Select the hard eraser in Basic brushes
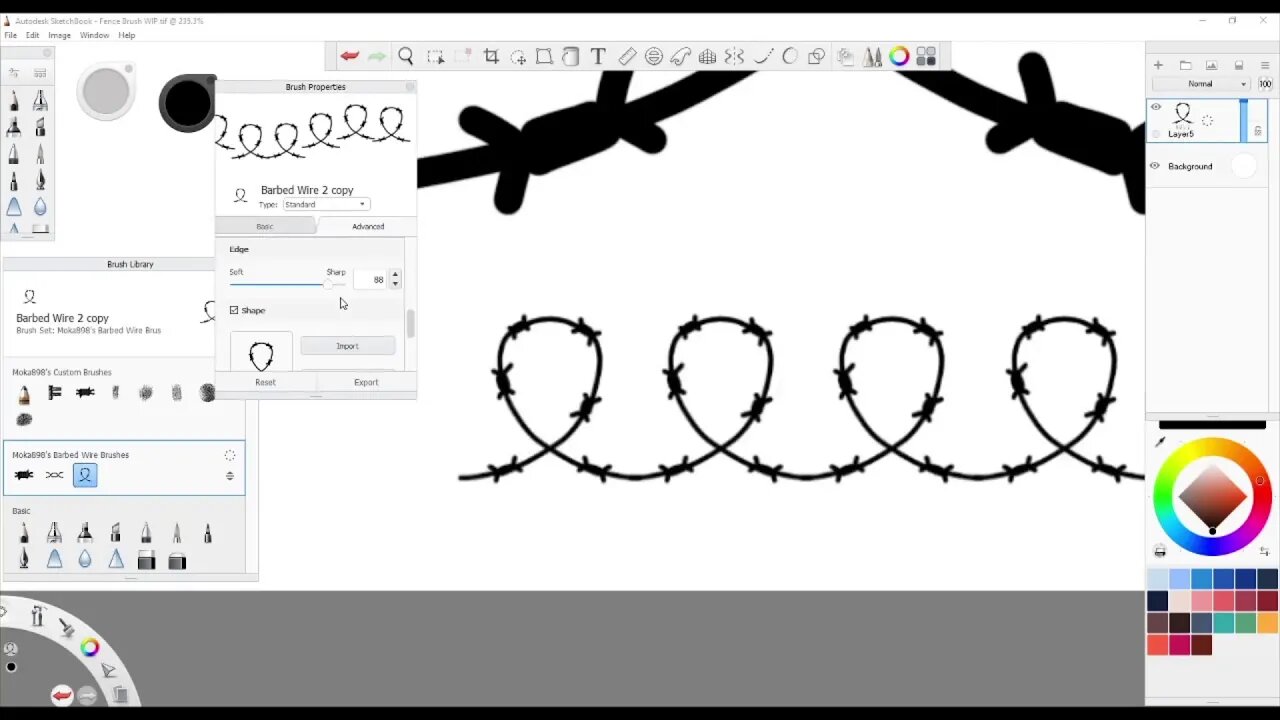The image size is (1280, 720). (146, 562)
